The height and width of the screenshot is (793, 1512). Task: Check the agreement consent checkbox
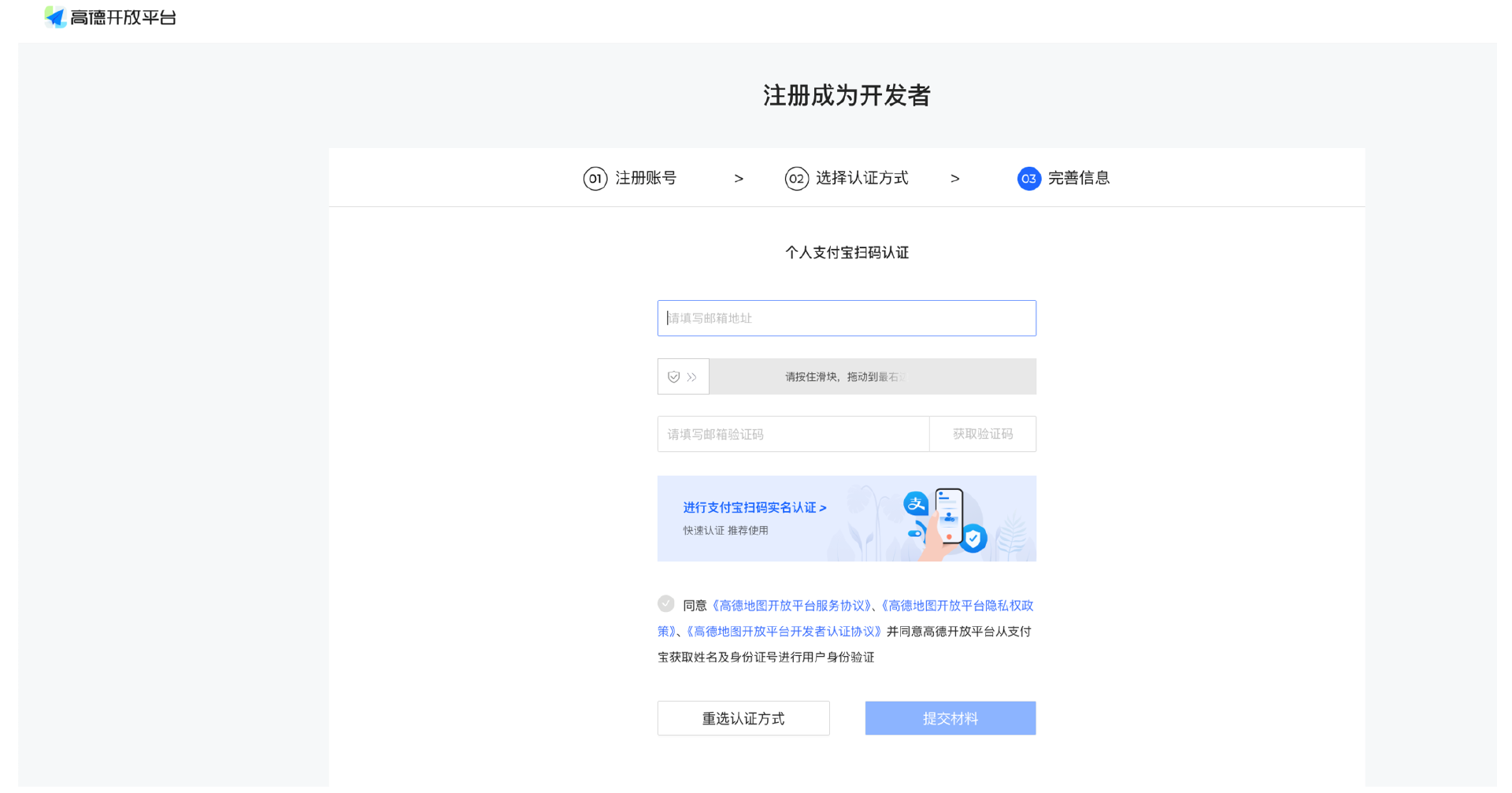(665, 603)
